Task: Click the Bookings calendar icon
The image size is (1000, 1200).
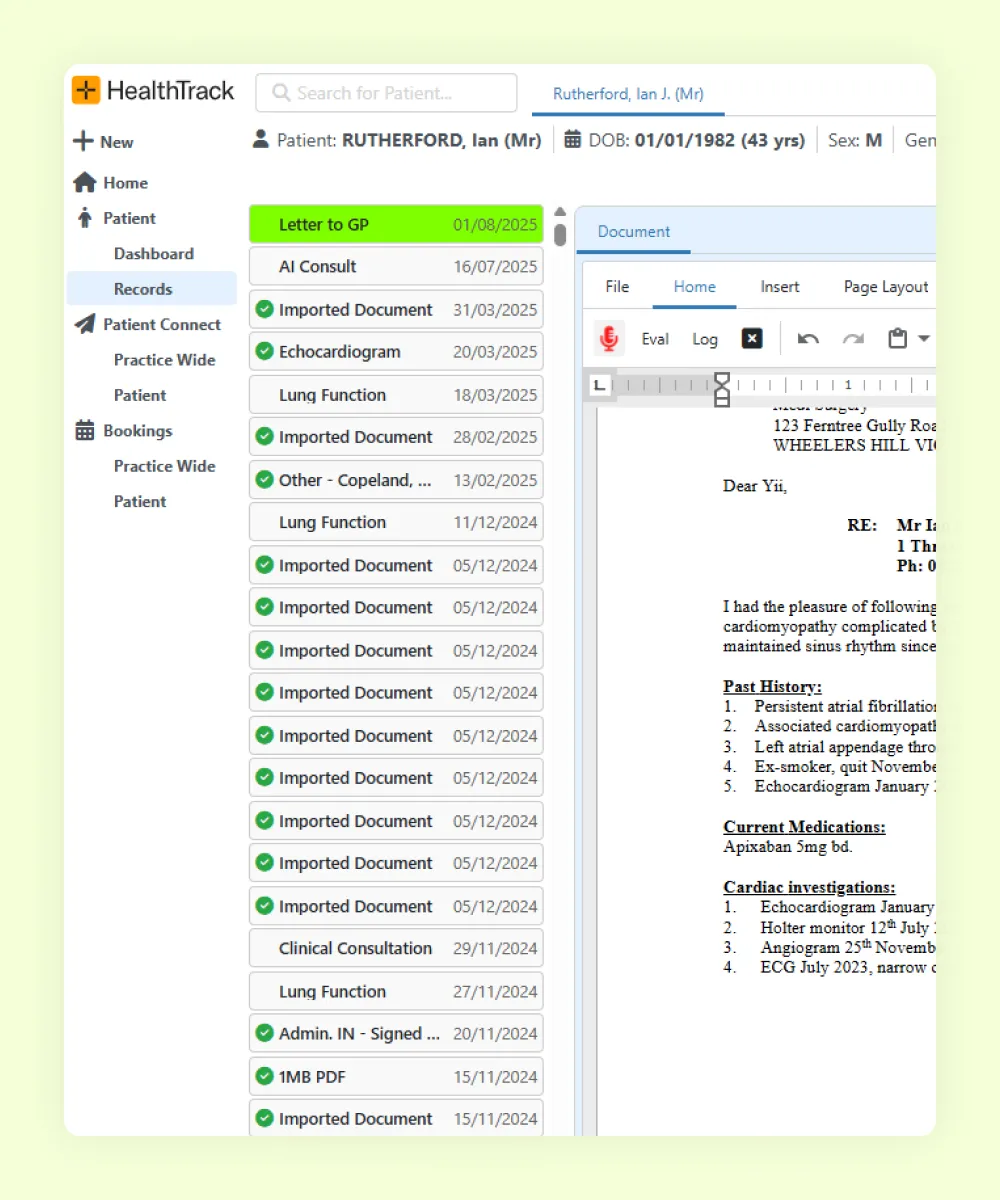Action: pyautogui.click(x=85, y=431)
